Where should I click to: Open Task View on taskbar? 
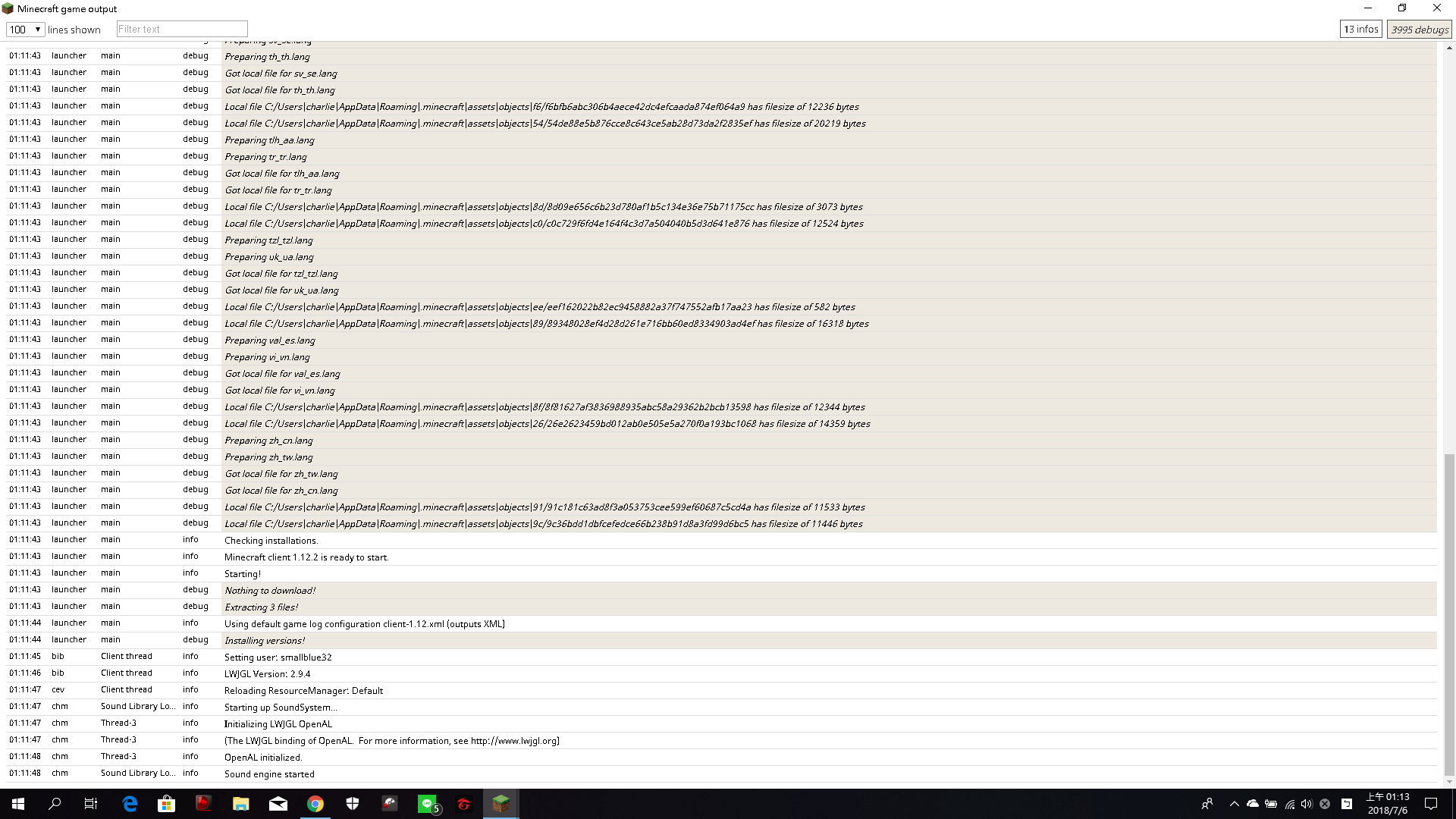[91, 804]
